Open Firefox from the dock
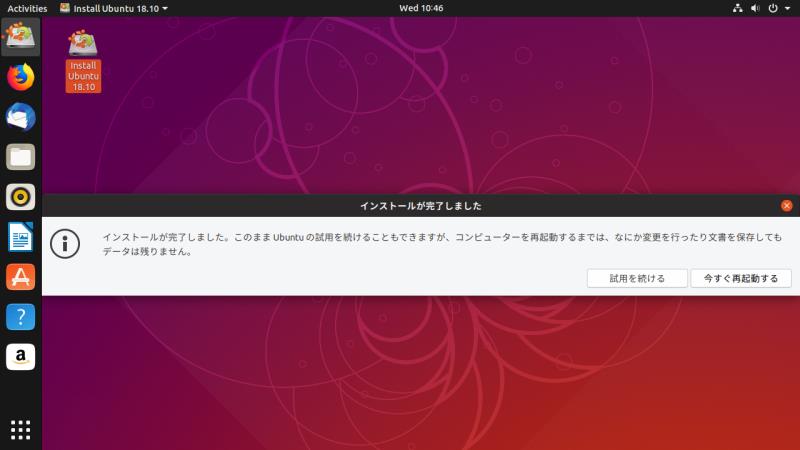The height and width of the screenshot is (450, 800). [x=20, y=76]
